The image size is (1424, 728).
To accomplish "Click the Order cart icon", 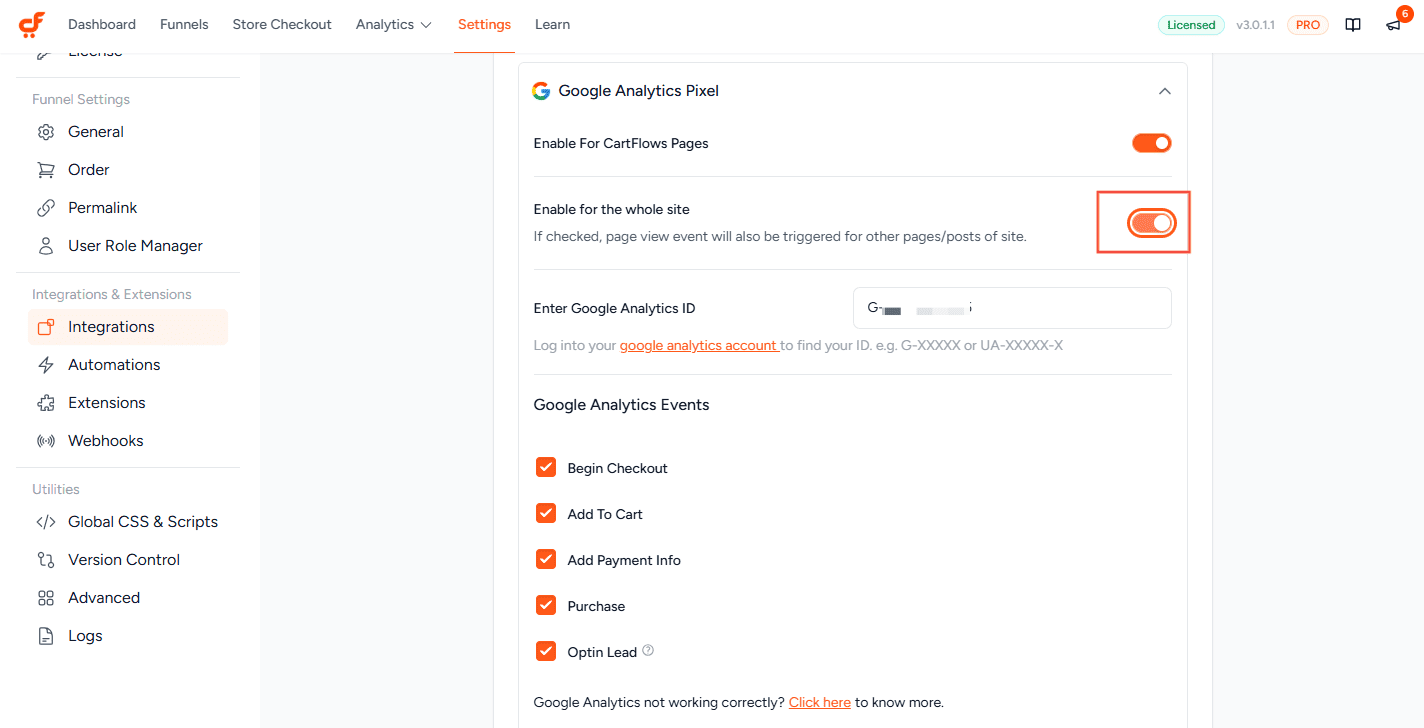I will point(46,170).
